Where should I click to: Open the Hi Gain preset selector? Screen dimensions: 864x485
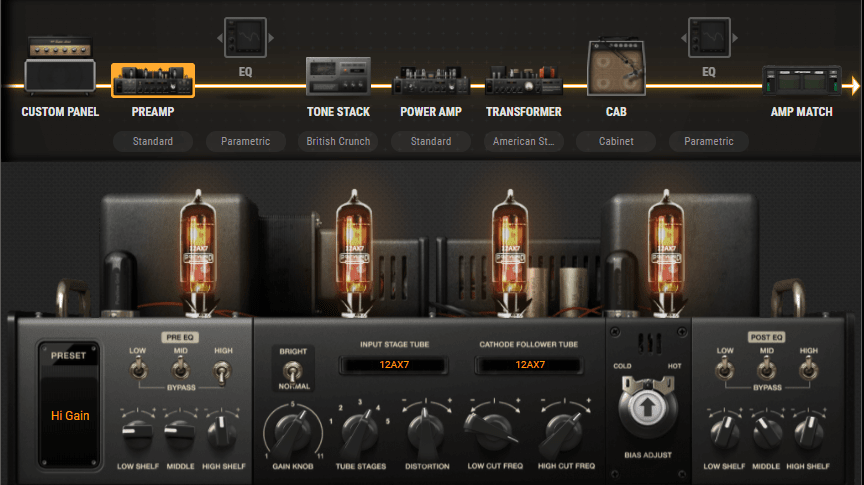tap(69, 416)
